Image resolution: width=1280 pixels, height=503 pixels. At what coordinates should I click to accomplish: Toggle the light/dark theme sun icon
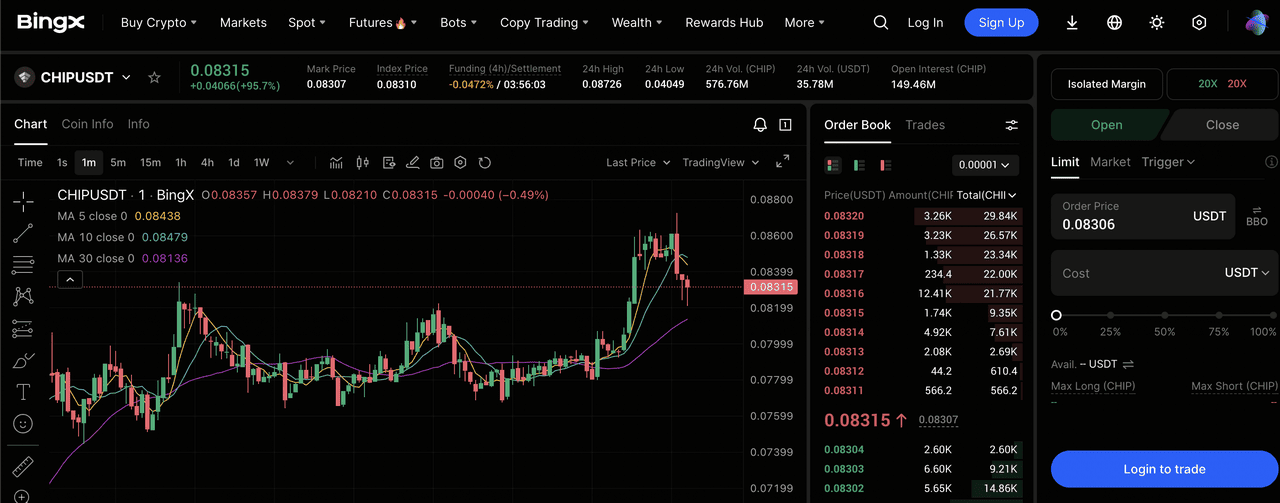pos(1157,22)
